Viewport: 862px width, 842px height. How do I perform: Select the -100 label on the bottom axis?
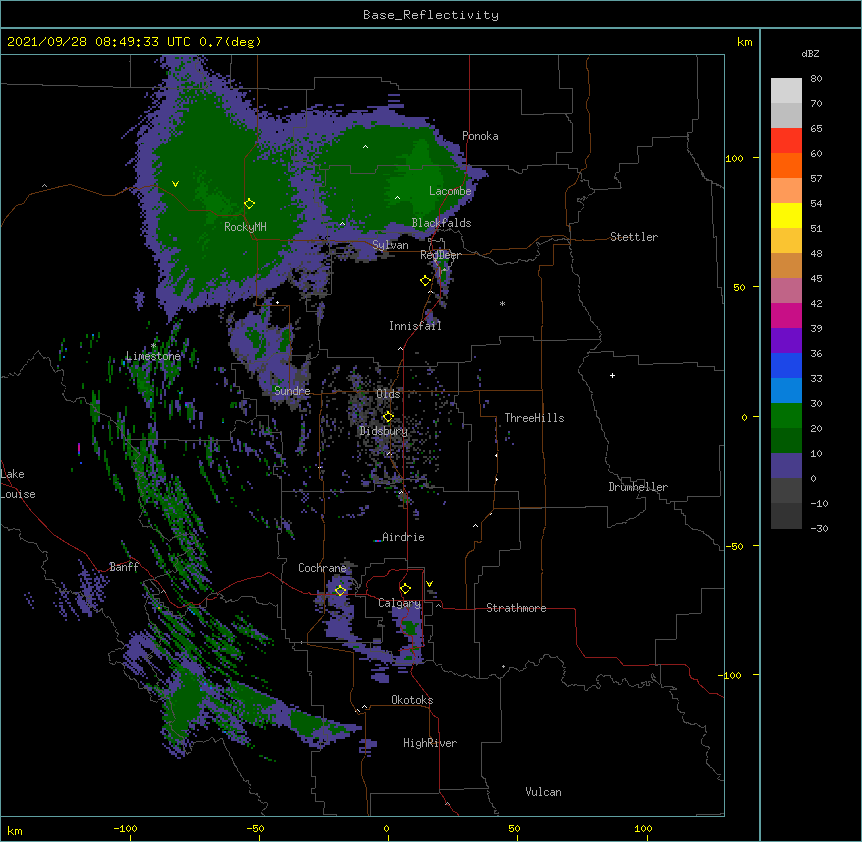click(125, 828)
